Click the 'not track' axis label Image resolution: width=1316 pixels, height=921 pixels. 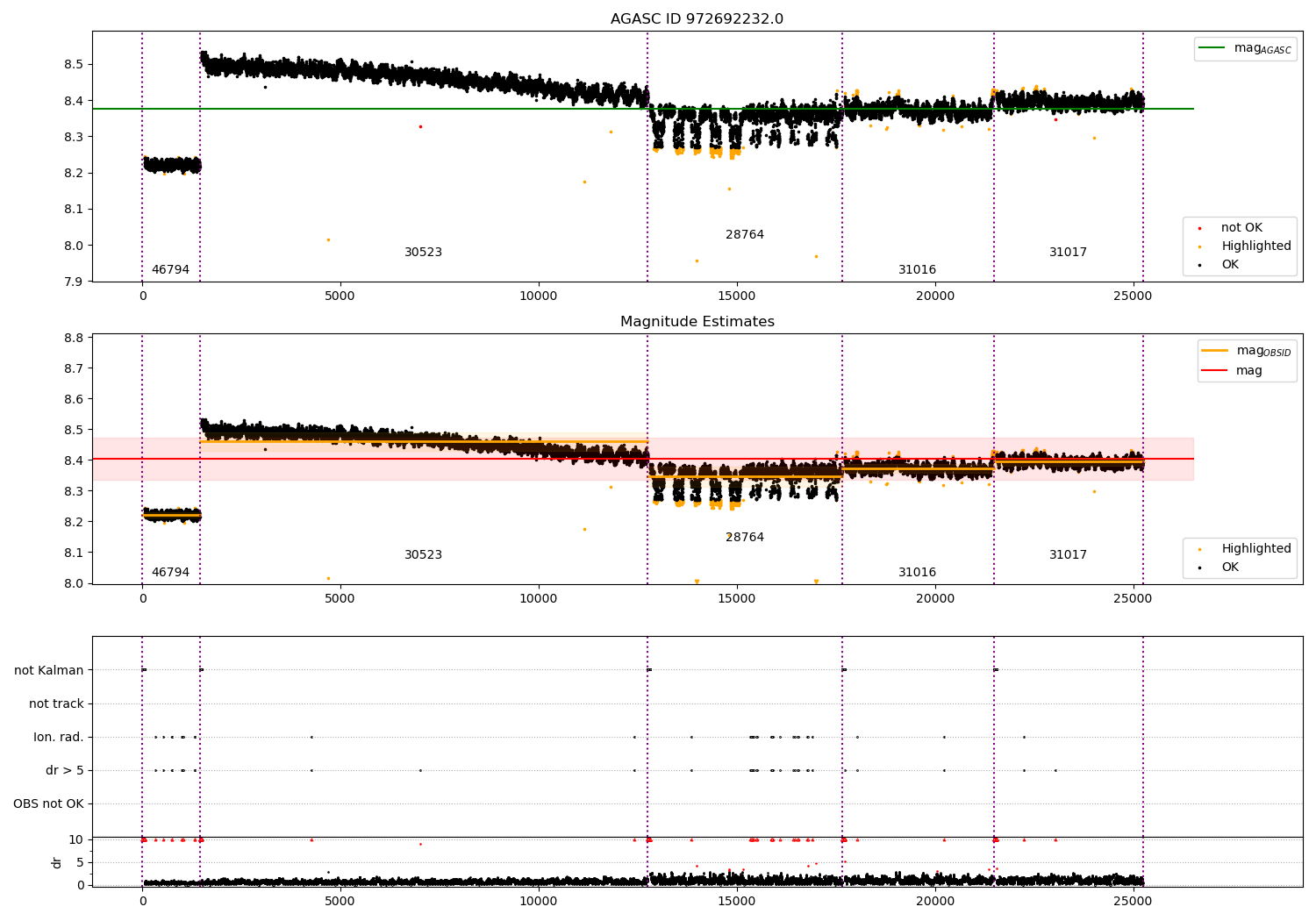tap(56, 704)
